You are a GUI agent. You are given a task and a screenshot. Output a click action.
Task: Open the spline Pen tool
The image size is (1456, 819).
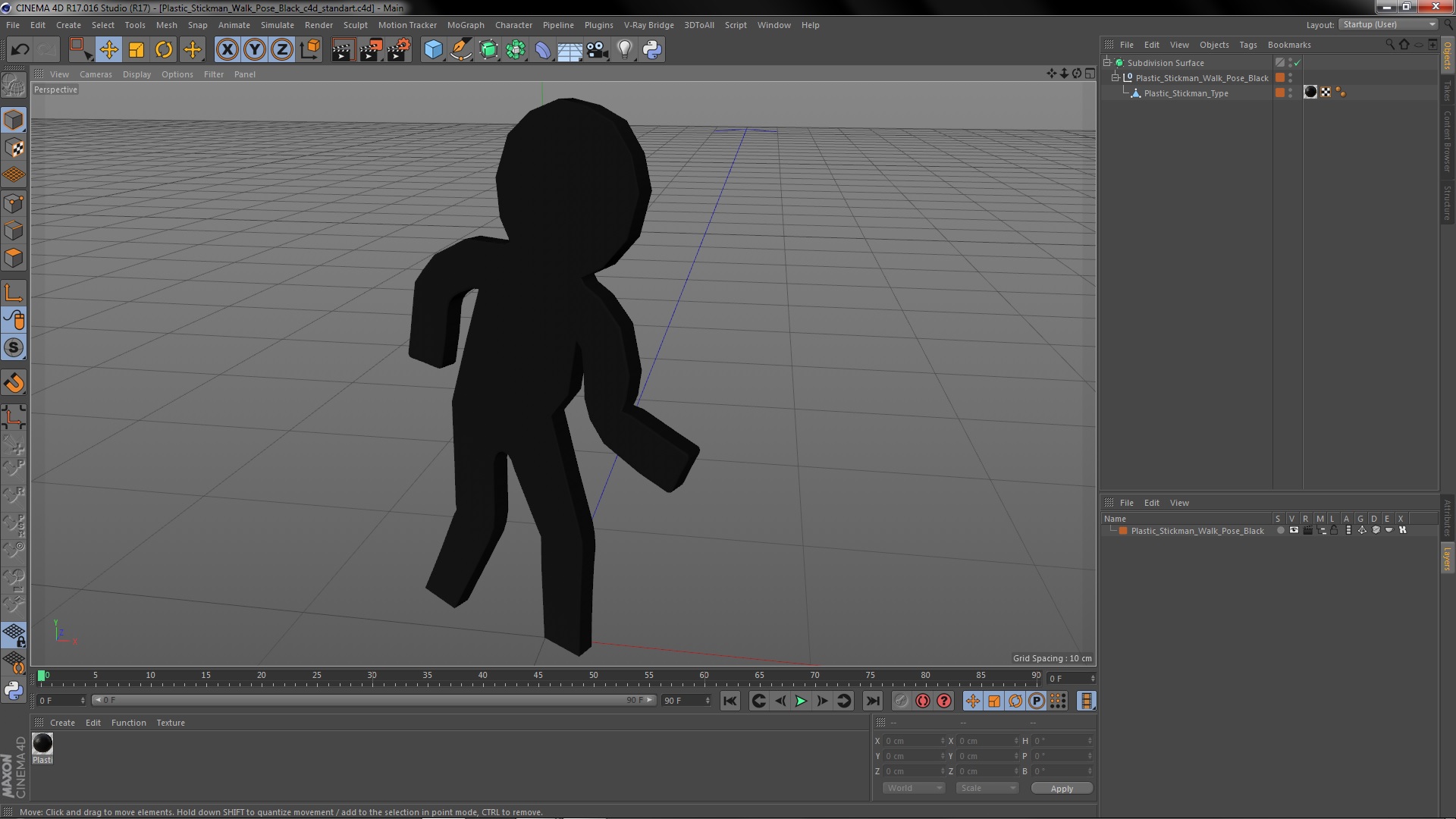(x=461, y=50)
